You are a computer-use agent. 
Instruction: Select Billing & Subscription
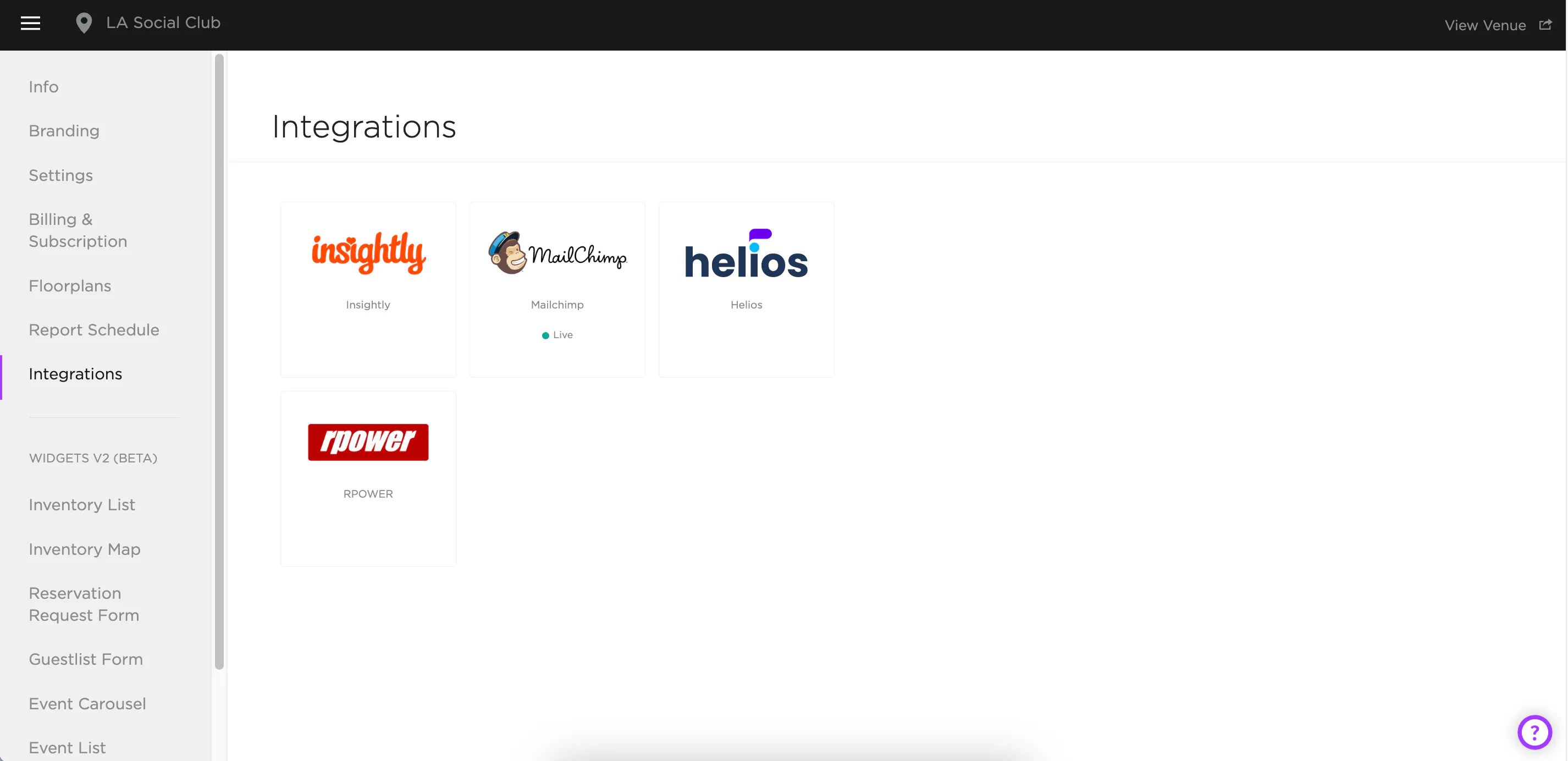pyautogui.click(x=78, y=230)
